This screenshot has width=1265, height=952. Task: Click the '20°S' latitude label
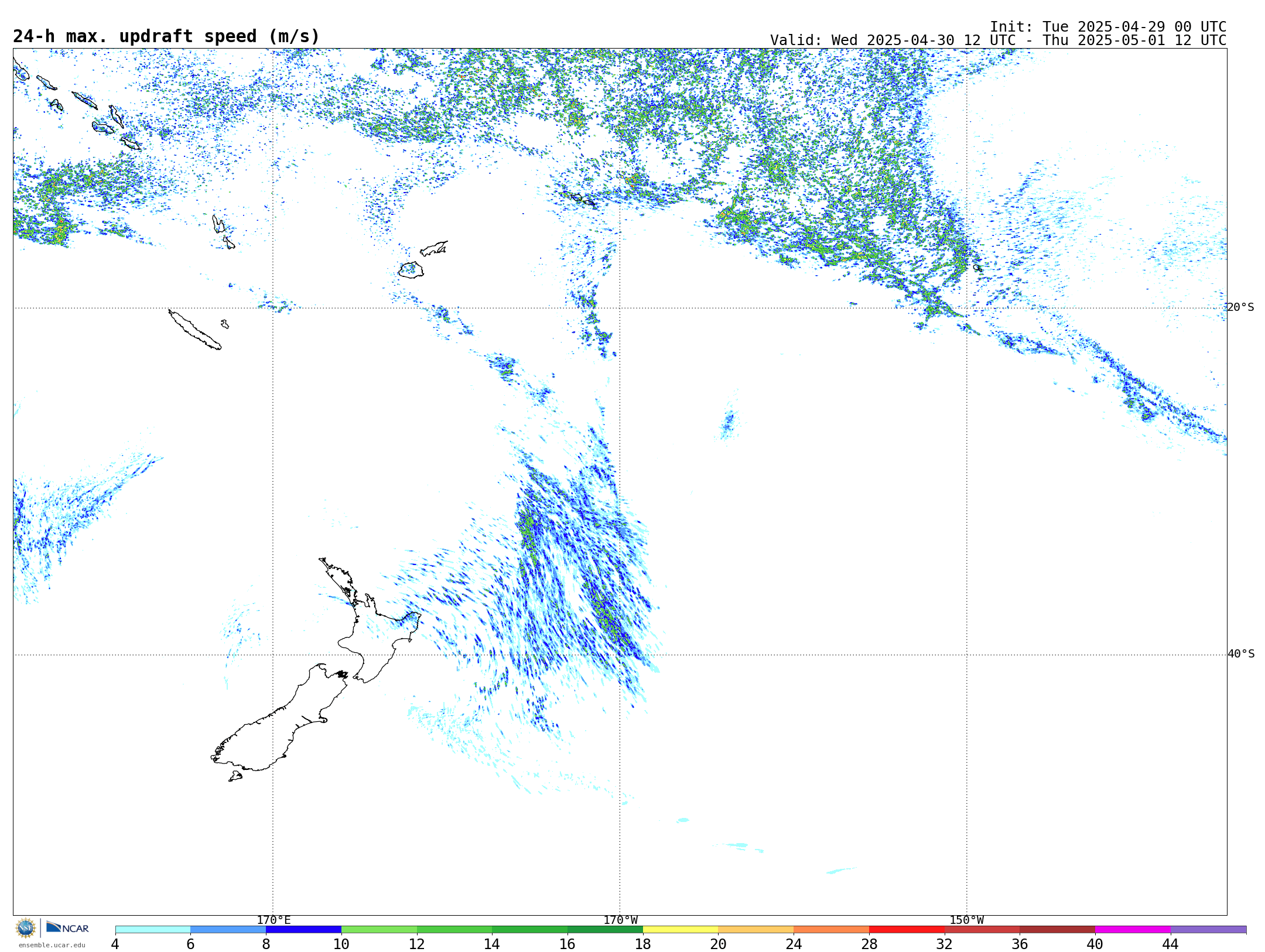pyautogui.click(x=1240, y=307)
